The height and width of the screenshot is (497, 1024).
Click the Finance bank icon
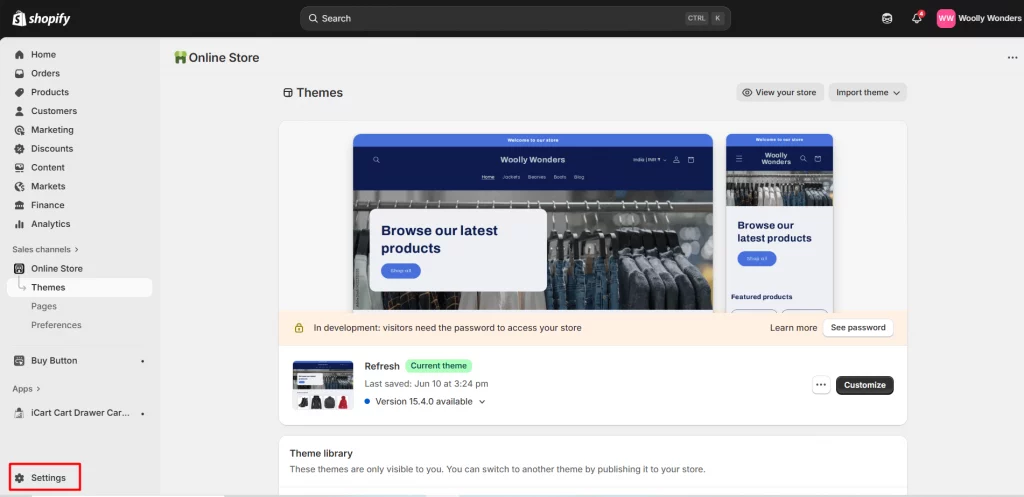[19, 205]
